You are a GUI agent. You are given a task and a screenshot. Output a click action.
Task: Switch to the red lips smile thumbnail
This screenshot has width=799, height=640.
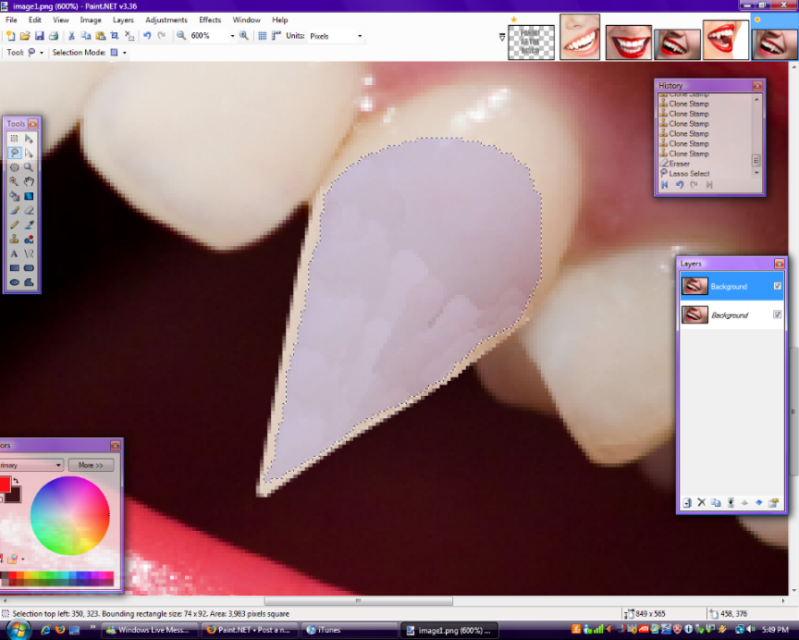pos(628,42)
